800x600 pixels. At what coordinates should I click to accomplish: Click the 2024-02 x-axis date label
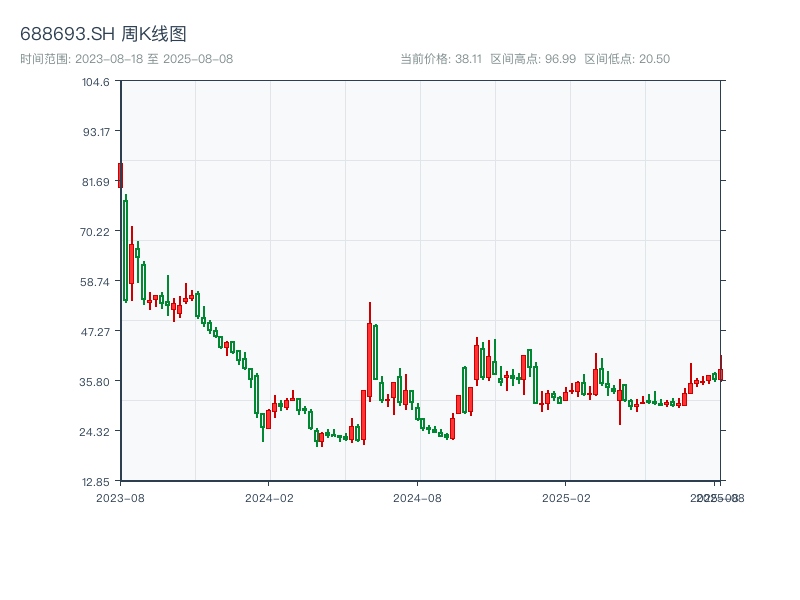[x=270, y=497]
